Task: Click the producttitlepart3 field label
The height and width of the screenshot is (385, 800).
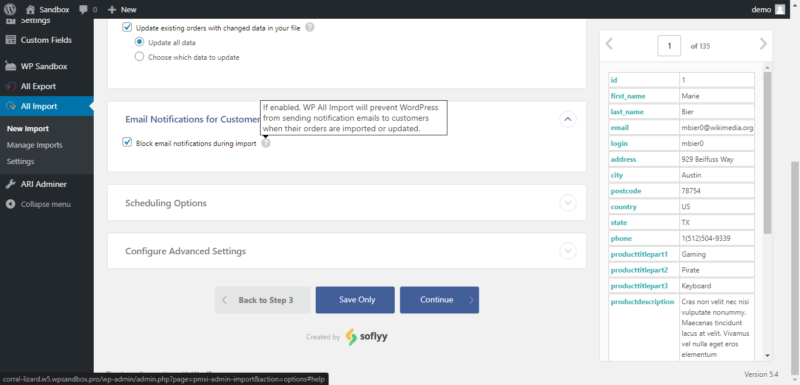Action: 639,286
